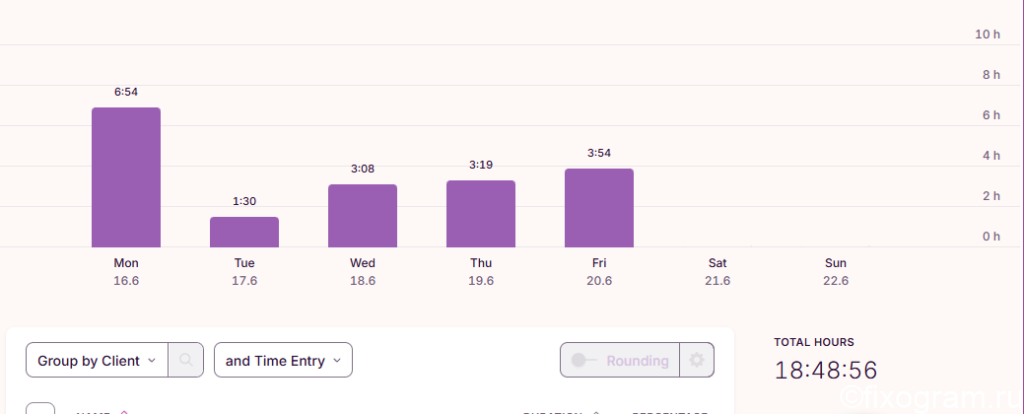The width and height of the screenshot is (1024, 414).
Task: Select the Monday 6:54 bar
Action: [126, 177]
